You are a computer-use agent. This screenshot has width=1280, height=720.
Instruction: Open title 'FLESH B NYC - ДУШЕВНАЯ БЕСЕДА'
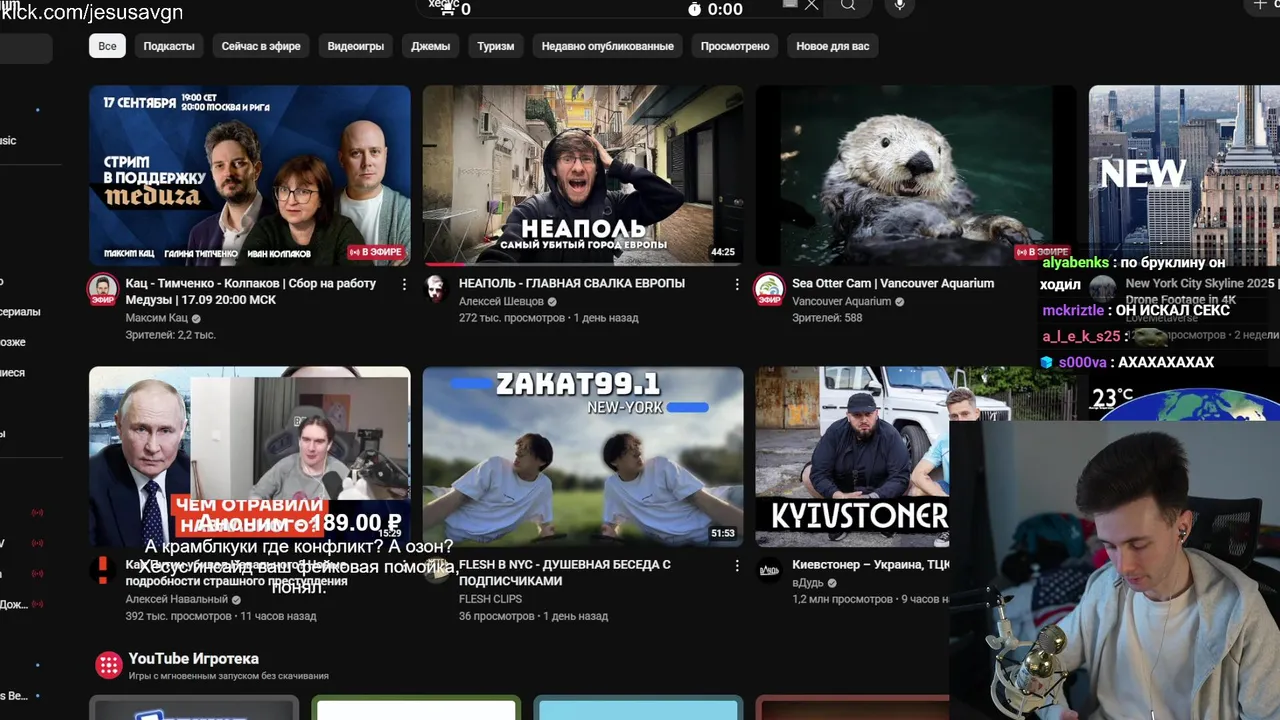click(565, 572)
